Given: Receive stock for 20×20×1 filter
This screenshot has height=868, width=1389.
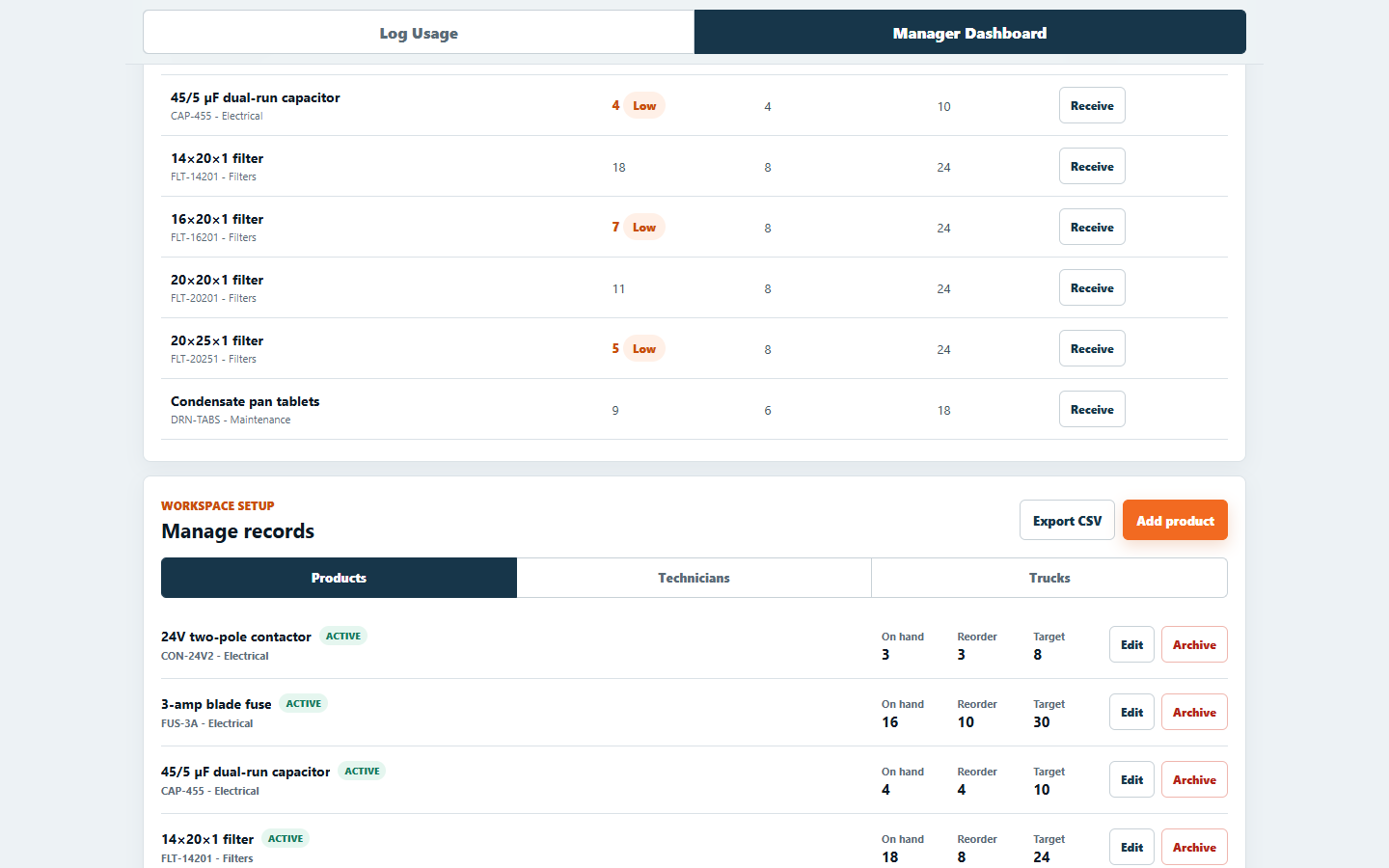Looking at the screenshot, I should [1092, 288].
